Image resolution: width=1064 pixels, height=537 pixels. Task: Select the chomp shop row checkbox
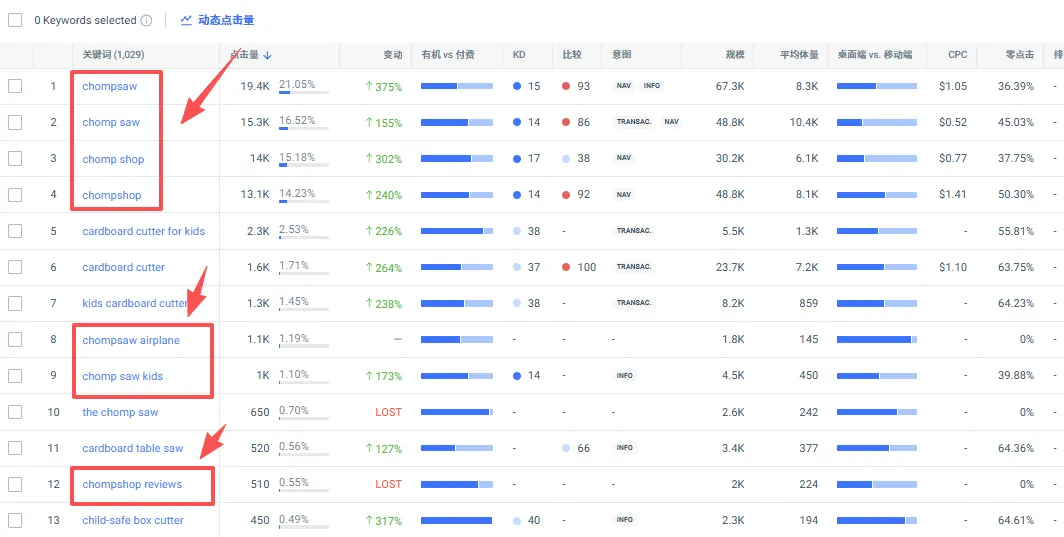pyautogui.click(x=15, y=159)
